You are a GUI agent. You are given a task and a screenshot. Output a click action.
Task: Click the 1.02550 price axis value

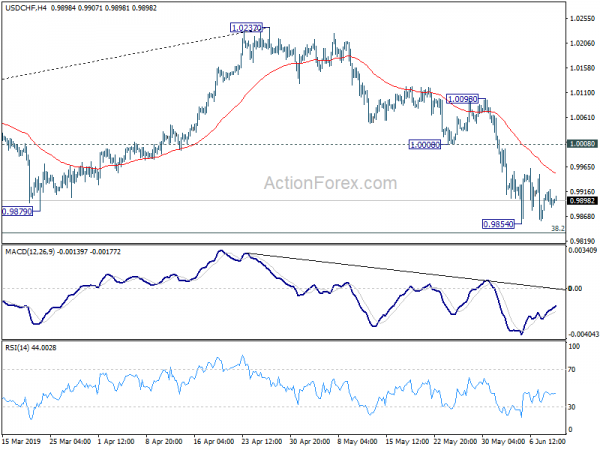(582, 18)
